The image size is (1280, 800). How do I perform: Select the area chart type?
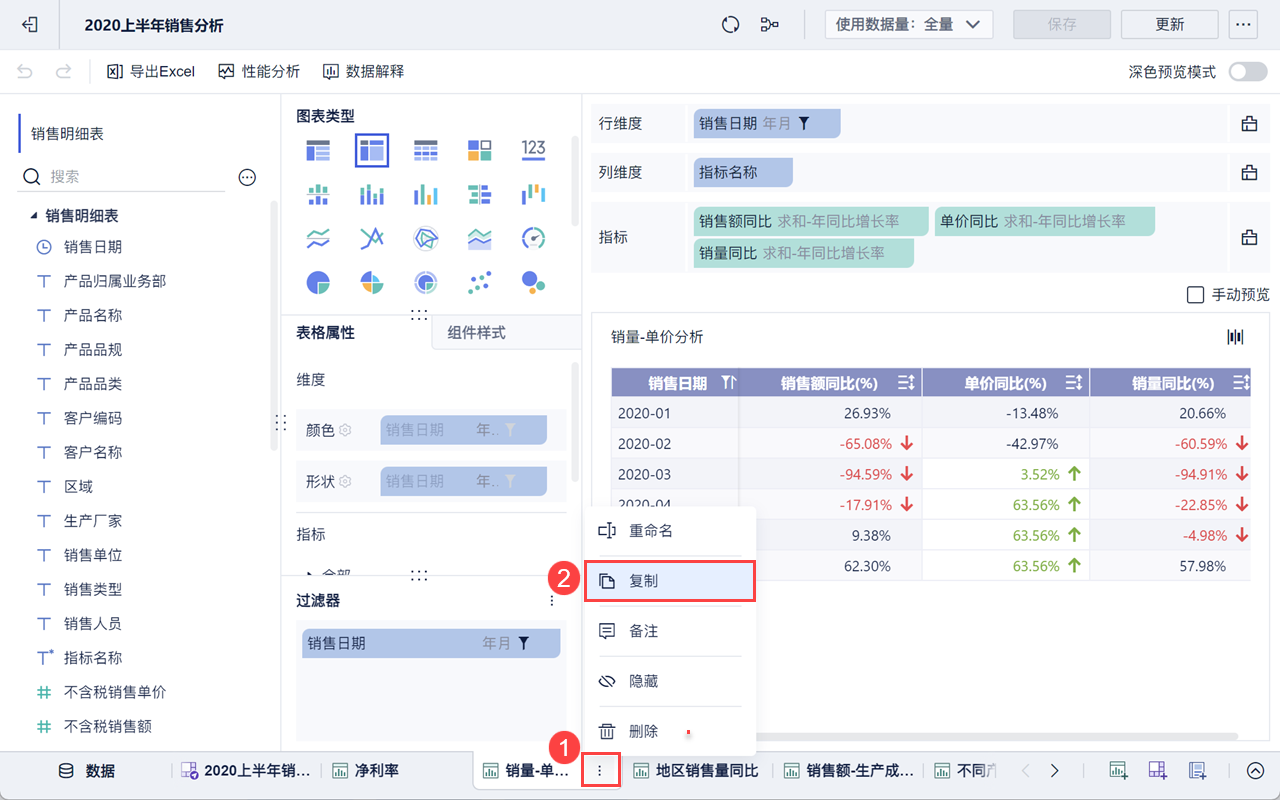tap(480, 238)
